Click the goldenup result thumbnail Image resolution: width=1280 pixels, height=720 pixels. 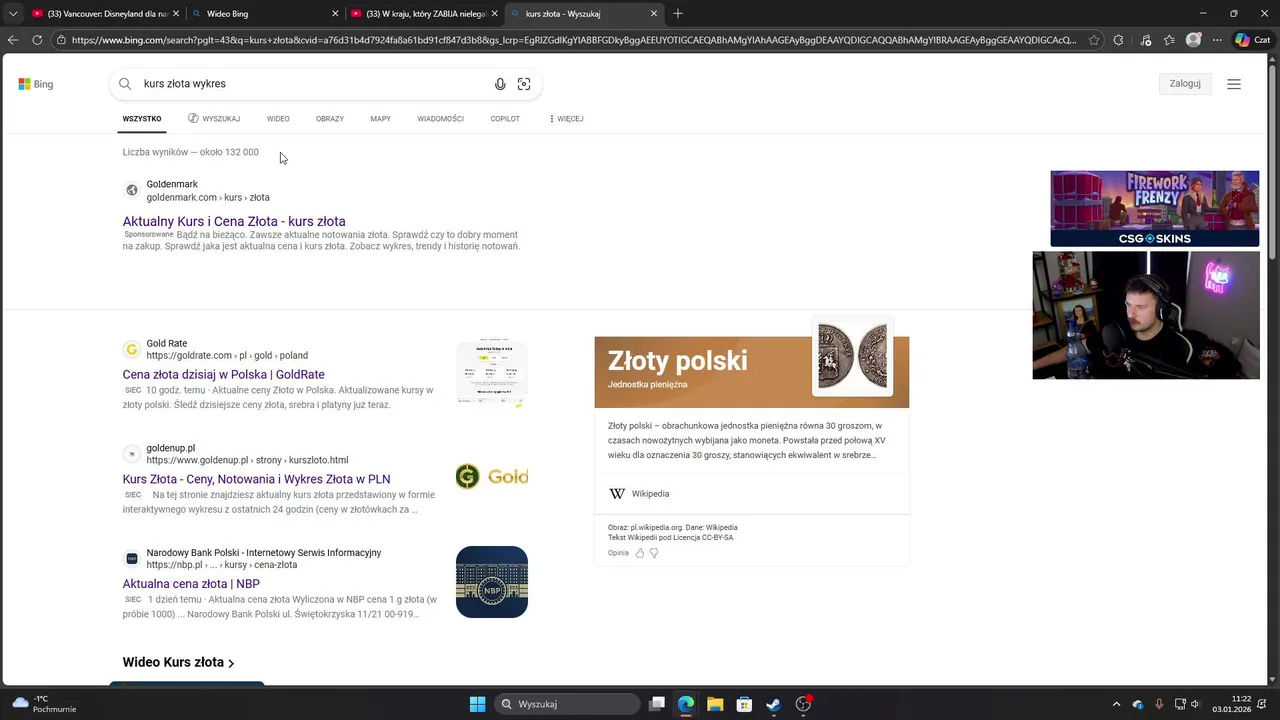pos(492,477)
